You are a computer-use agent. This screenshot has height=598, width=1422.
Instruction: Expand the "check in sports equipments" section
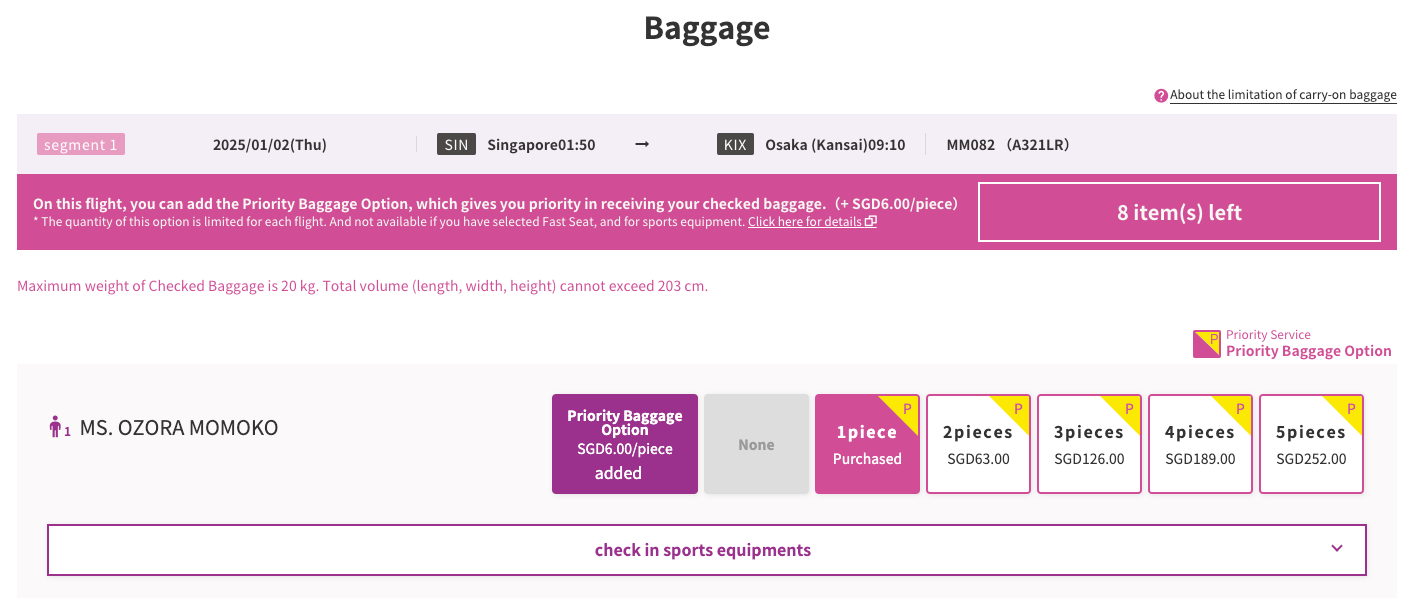[x=703, y=549]
